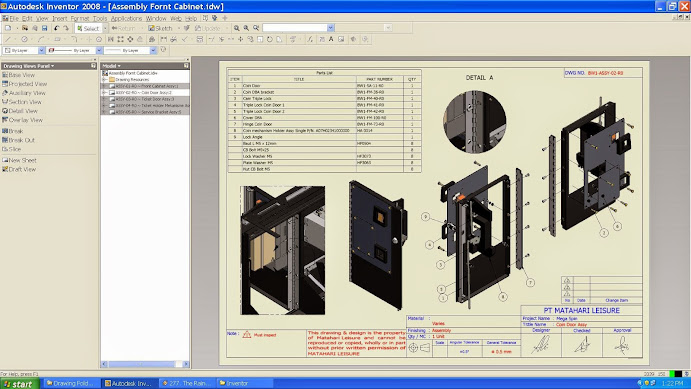Screen dimensions: 691x389
Task: Add a New Sheet
Action: 19,160
